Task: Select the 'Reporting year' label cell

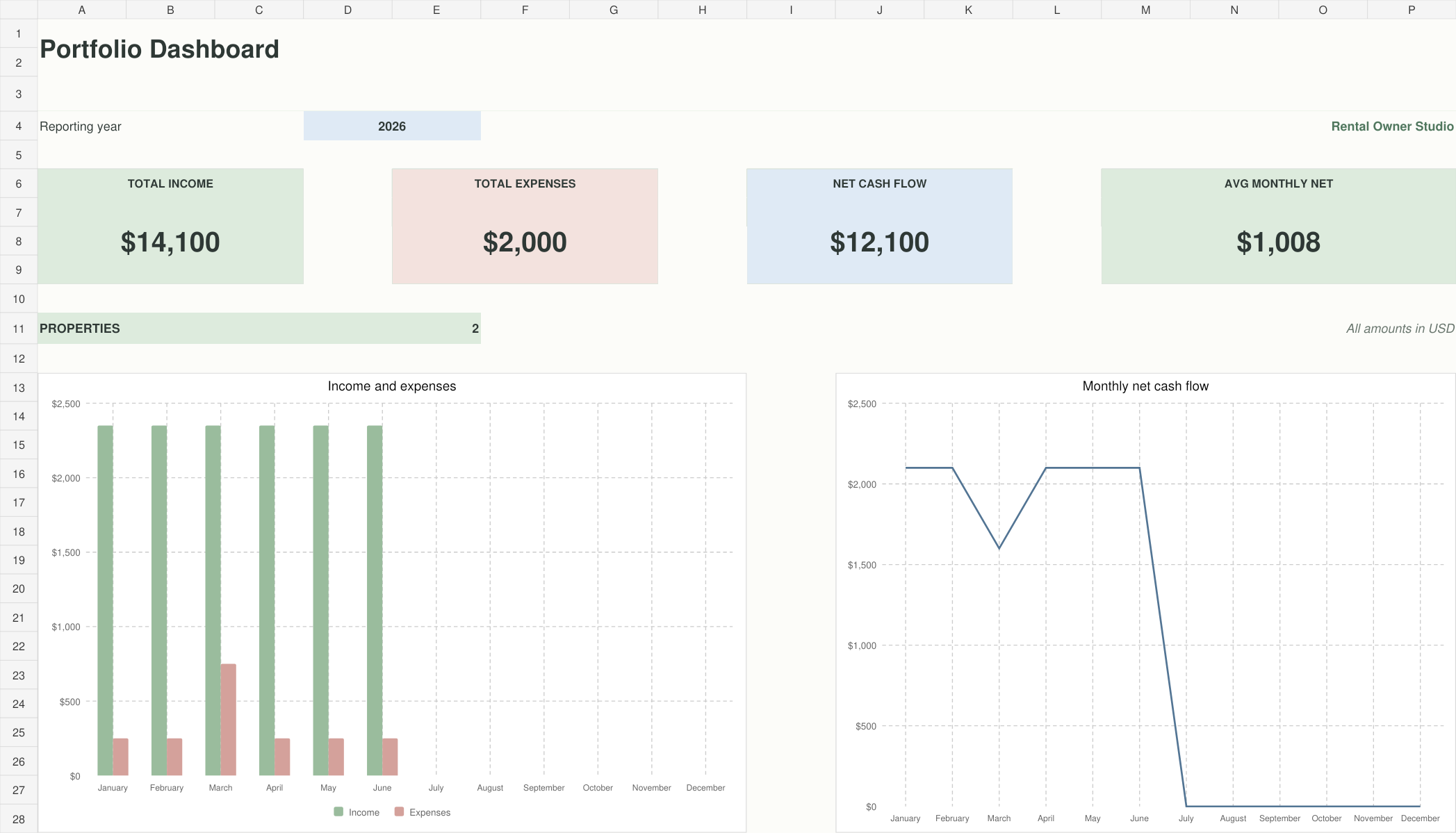Action: [81, 126]
